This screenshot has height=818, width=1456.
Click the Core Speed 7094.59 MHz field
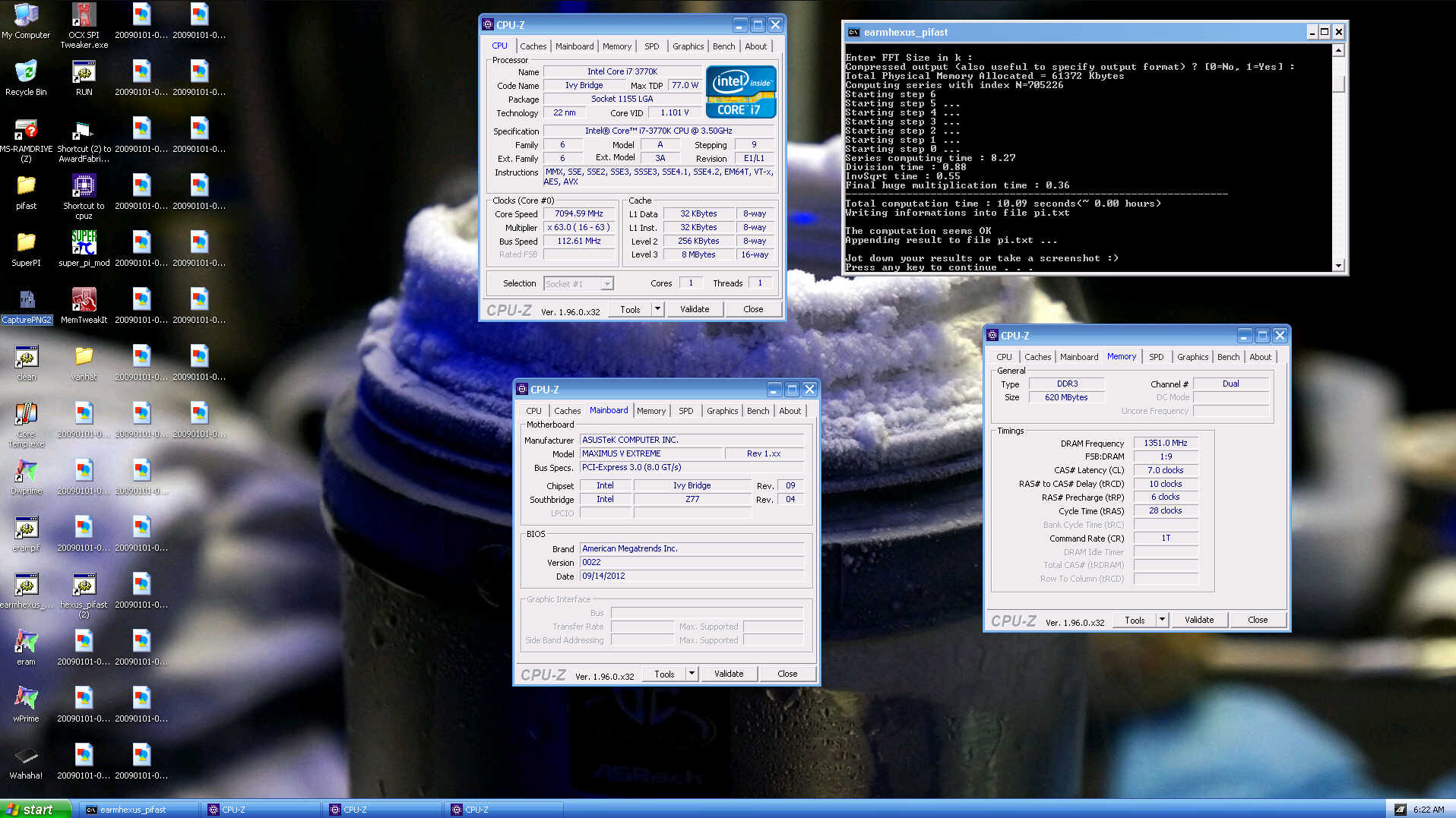coord(578,214)
